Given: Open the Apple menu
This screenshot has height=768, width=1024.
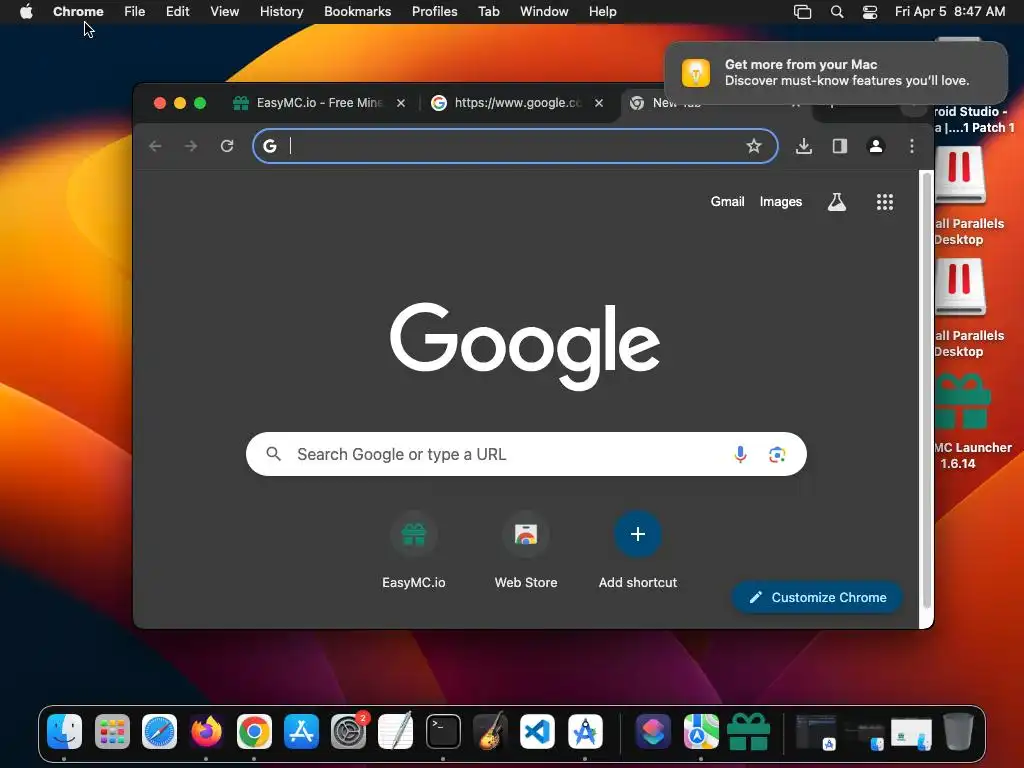Looking at the screenshot, I should click(x=26, y=12).
